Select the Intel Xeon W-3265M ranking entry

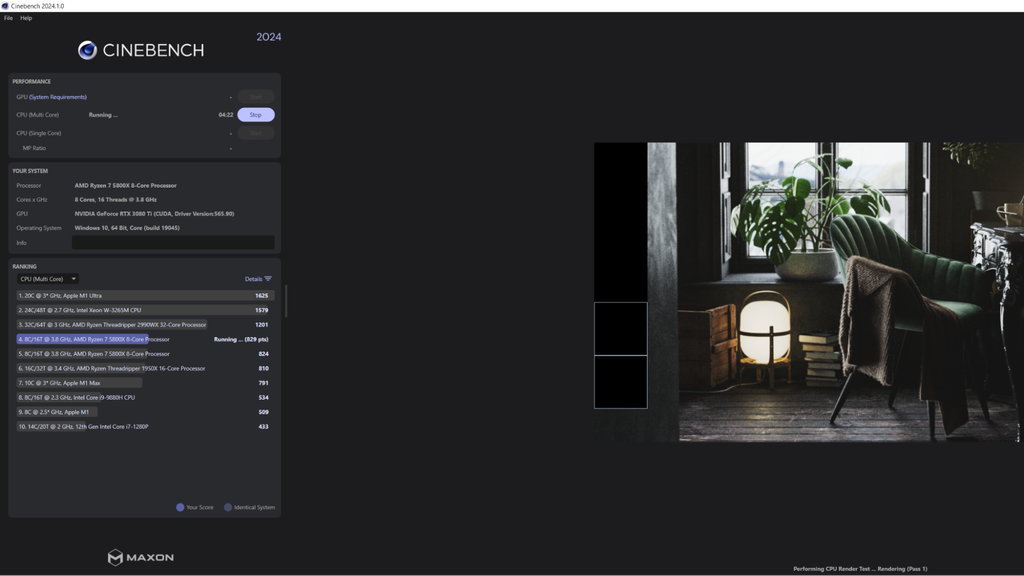[143, 310]
